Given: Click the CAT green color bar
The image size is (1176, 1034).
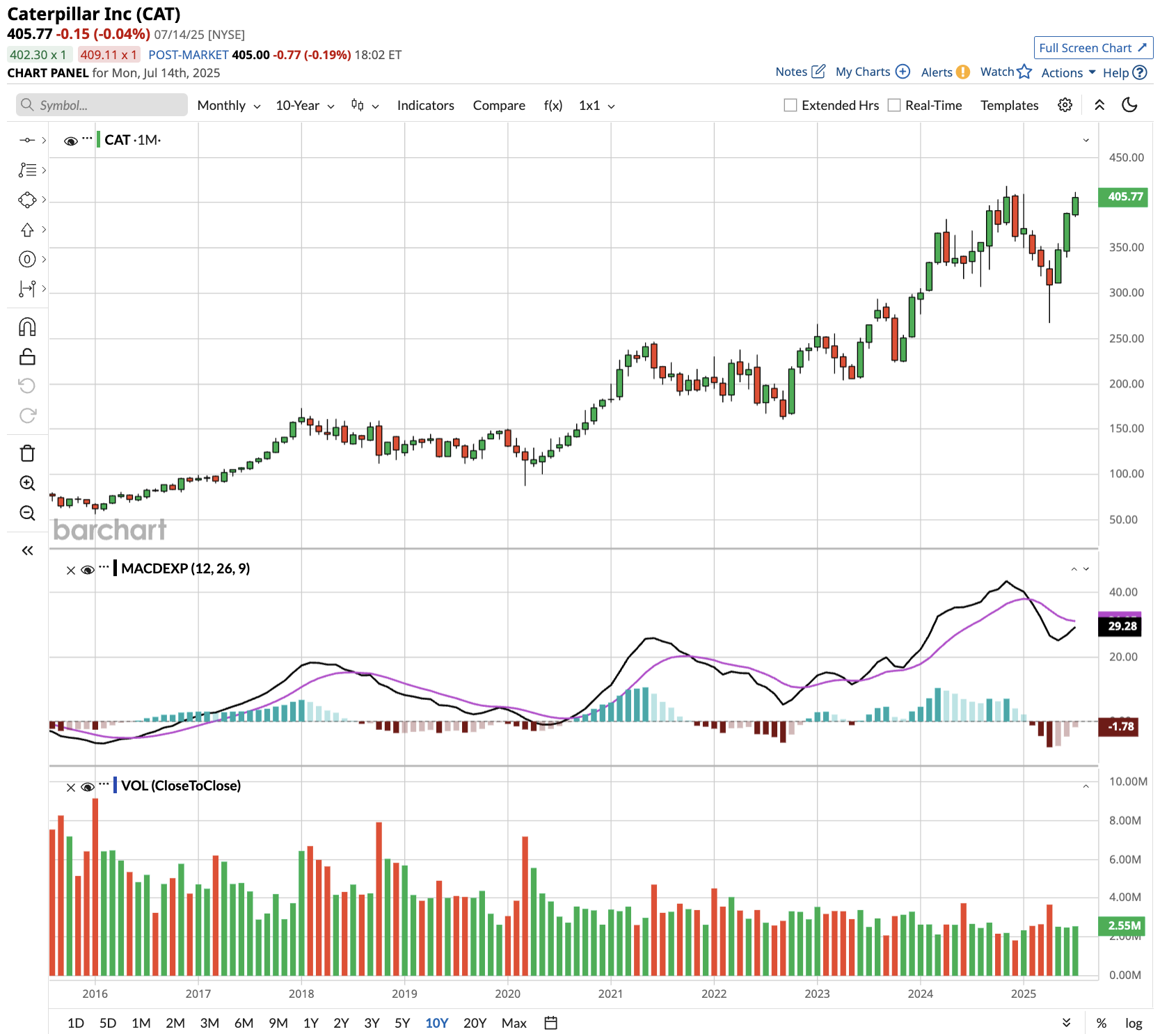Looking at the screenshot, I should 98,140.
